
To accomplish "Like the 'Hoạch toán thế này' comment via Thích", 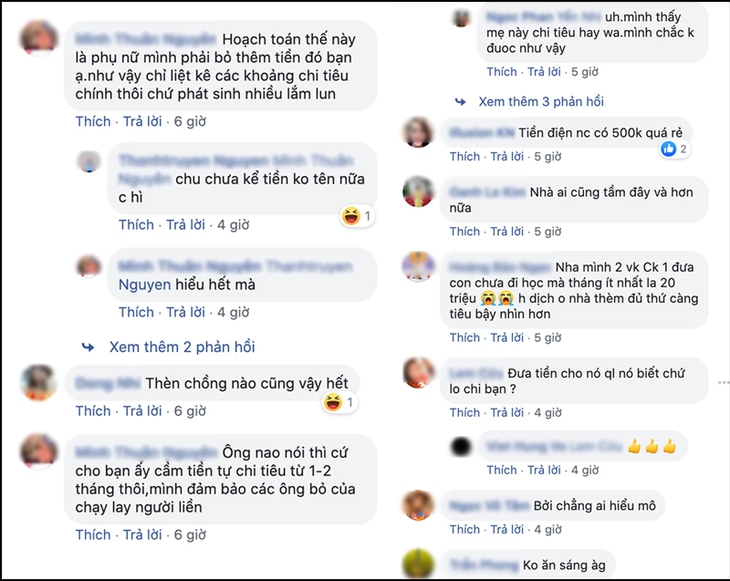I will coord(93,122).
